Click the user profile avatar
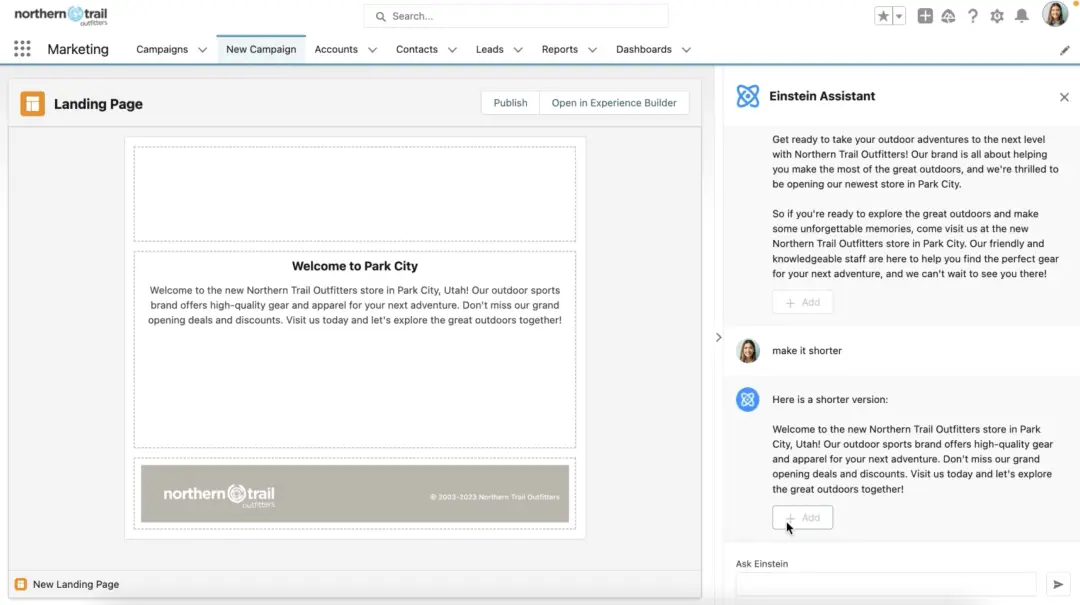The width and height of the screenshot is (1080, 605). 1055,14
